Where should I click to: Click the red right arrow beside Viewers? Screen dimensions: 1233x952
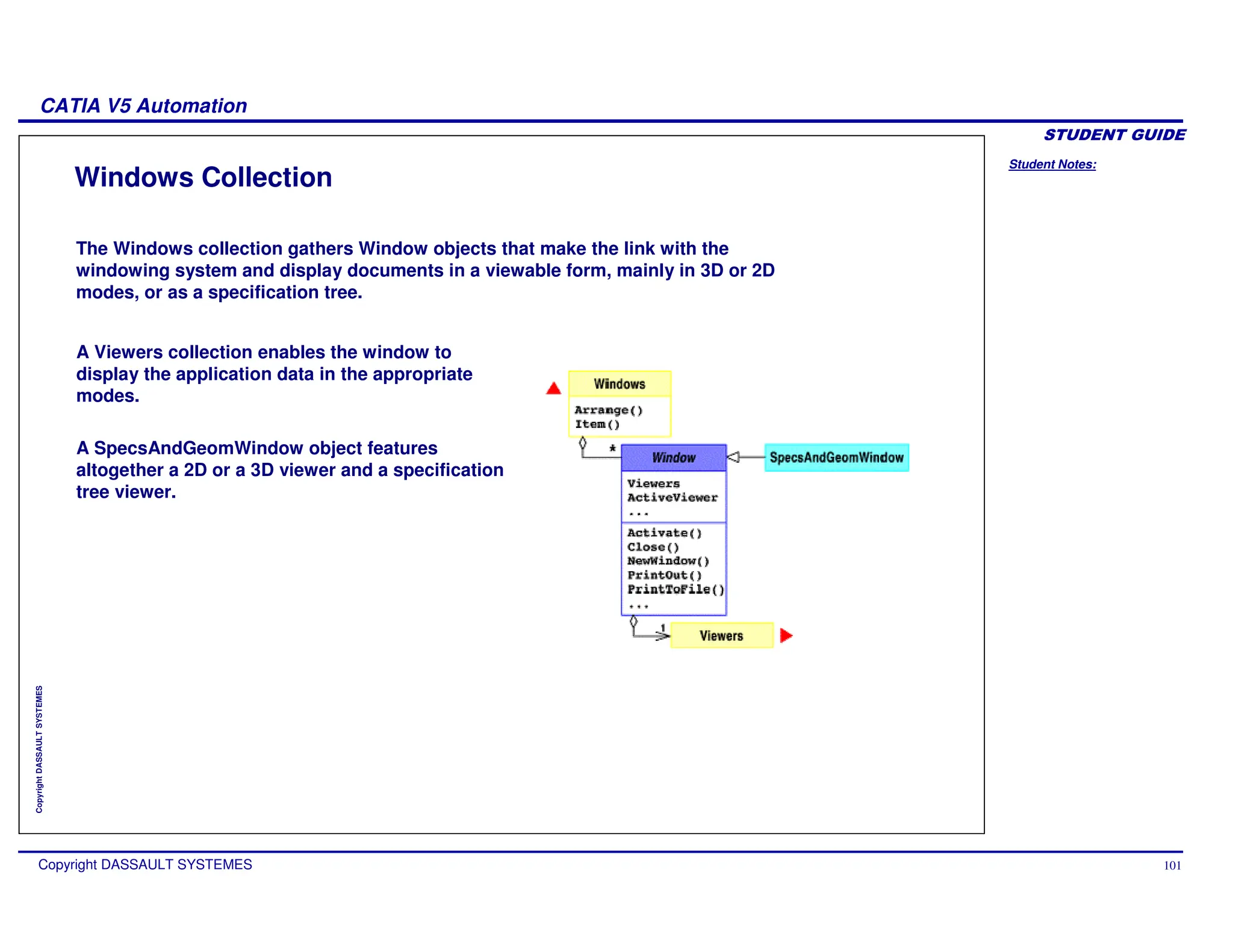pos(786,635)
